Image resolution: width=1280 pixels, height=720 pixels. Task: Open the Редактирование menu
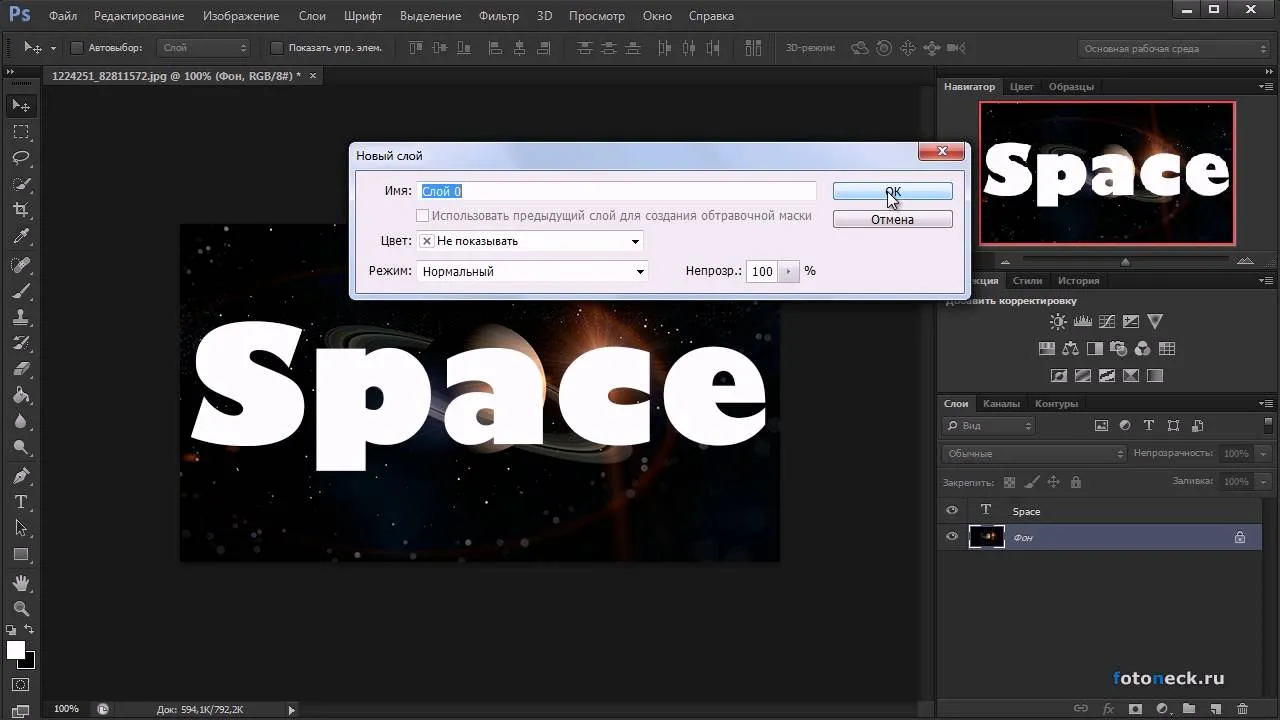(x=139, y=16)
